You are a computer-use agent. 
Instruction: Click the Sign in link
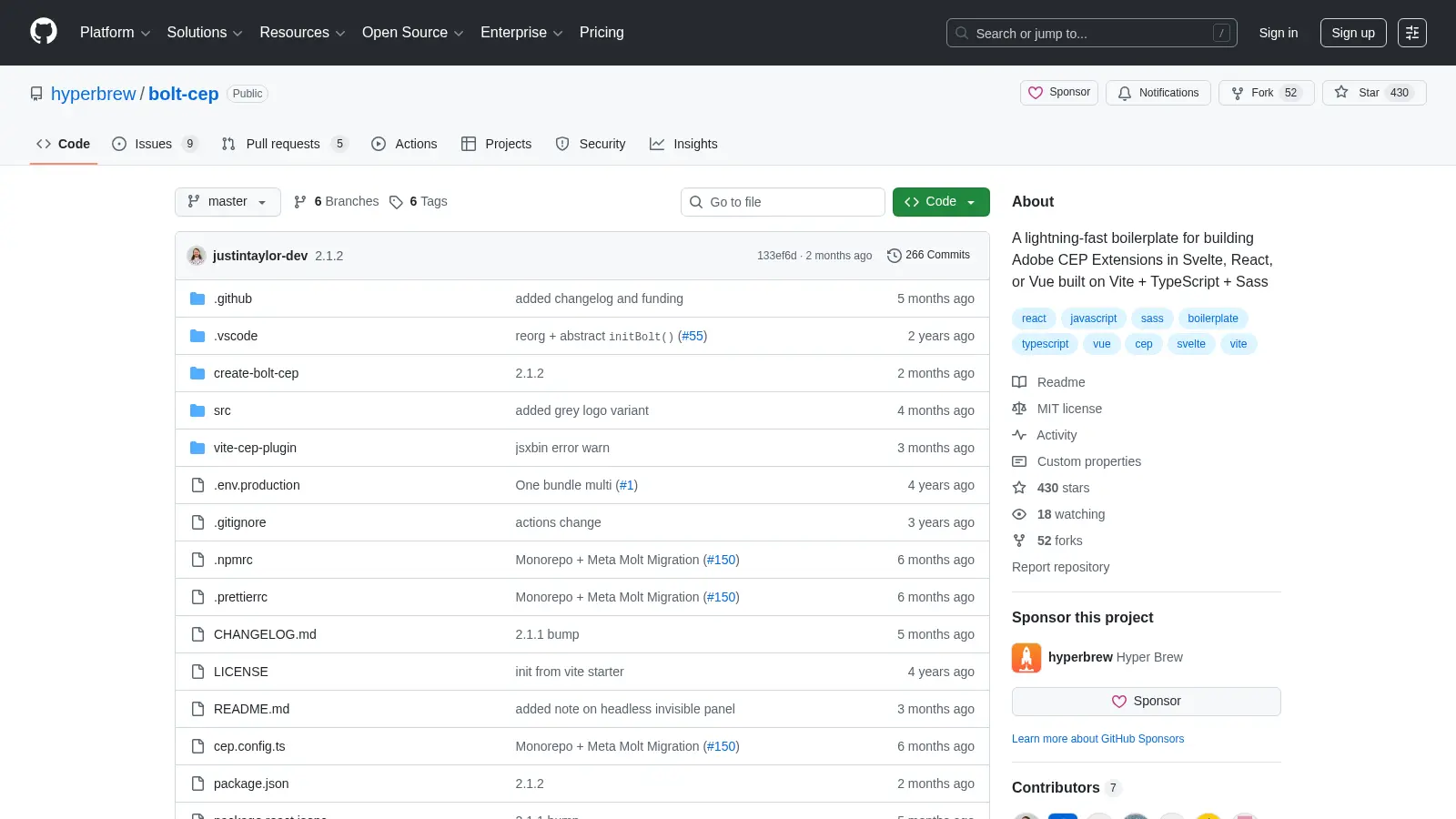(1279, 33)
